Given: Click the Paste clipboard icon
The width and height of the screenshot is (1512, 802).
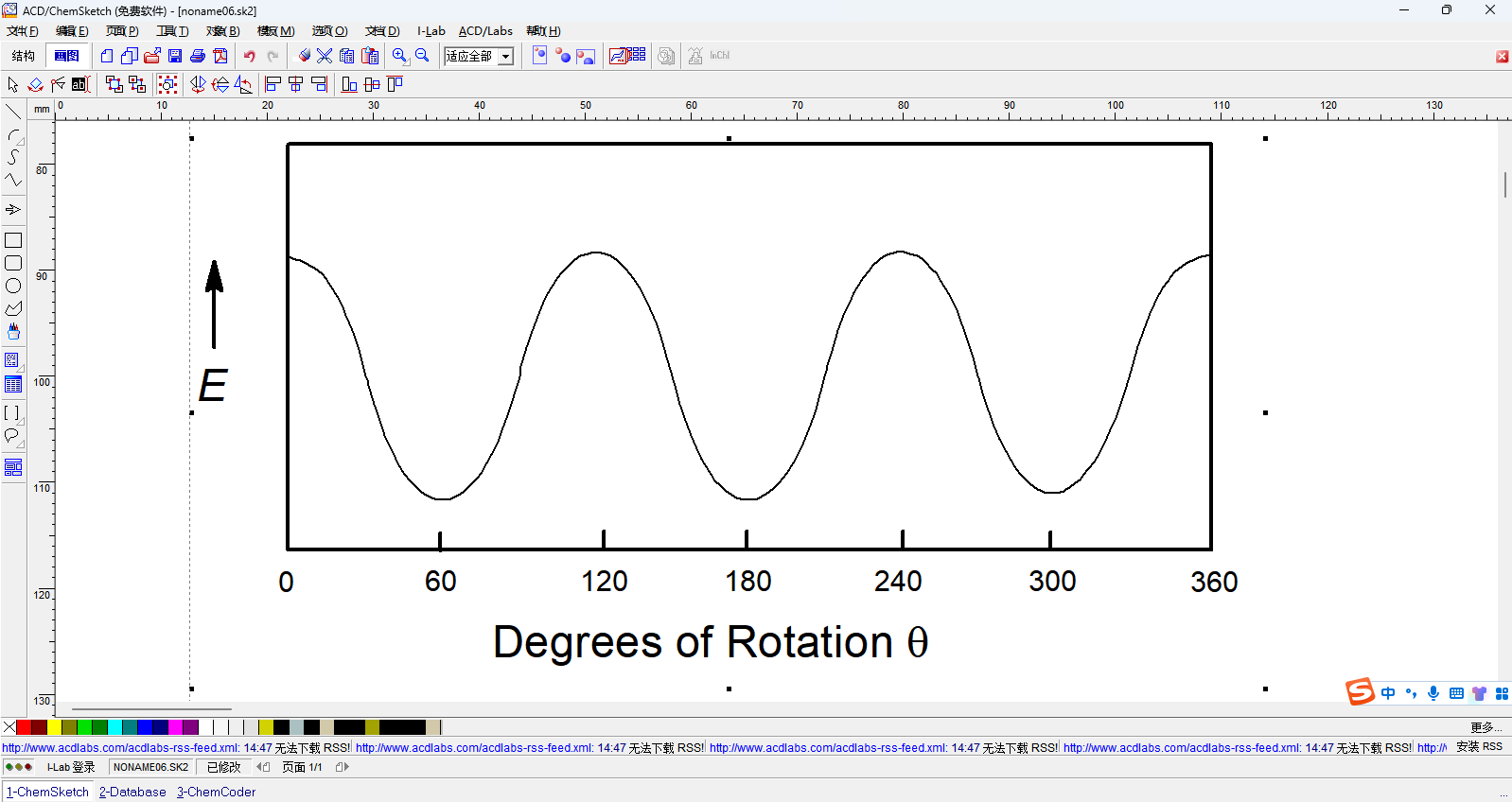Looking at the screenshot, I should click(x=370, y=57).
